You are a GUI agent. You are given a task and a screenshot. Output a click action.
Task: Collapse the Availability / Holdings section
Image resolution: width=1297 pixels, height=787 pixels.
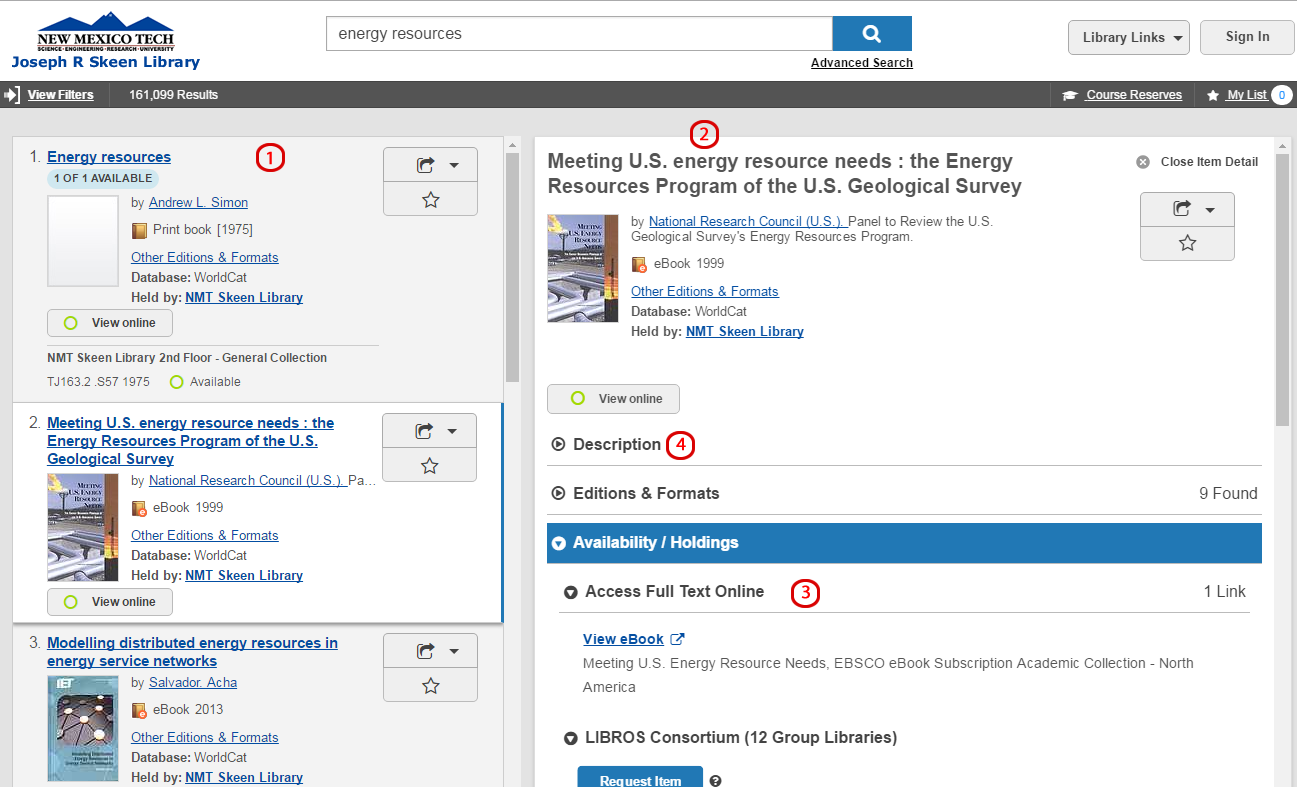[x=904, y=542]
